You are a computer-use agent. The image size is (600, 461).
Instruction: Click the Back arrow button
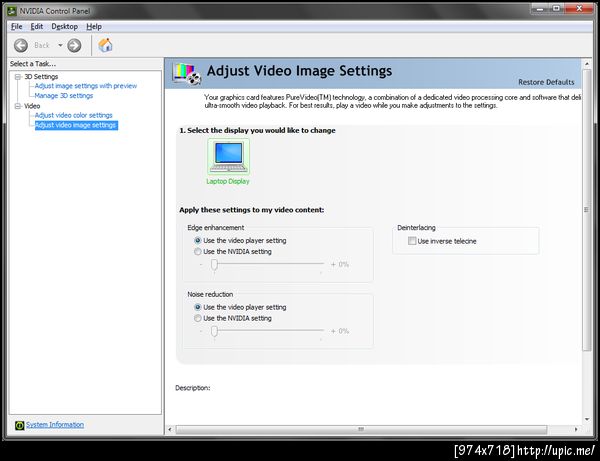point(21,46)
